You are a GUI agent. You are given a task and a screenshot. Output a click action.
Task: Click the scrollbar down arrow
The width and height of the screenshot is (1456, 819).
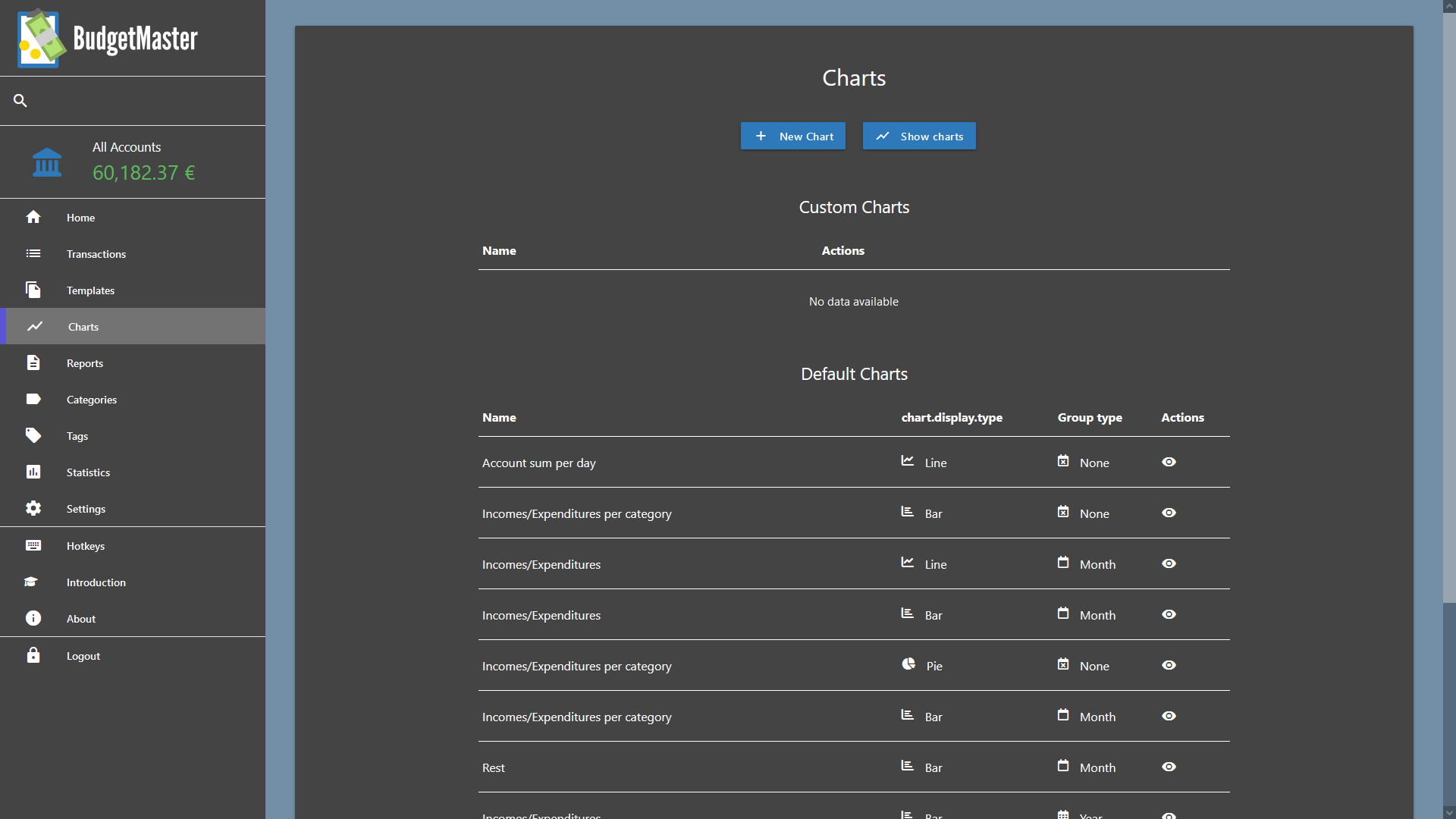tap(1449, 812)
